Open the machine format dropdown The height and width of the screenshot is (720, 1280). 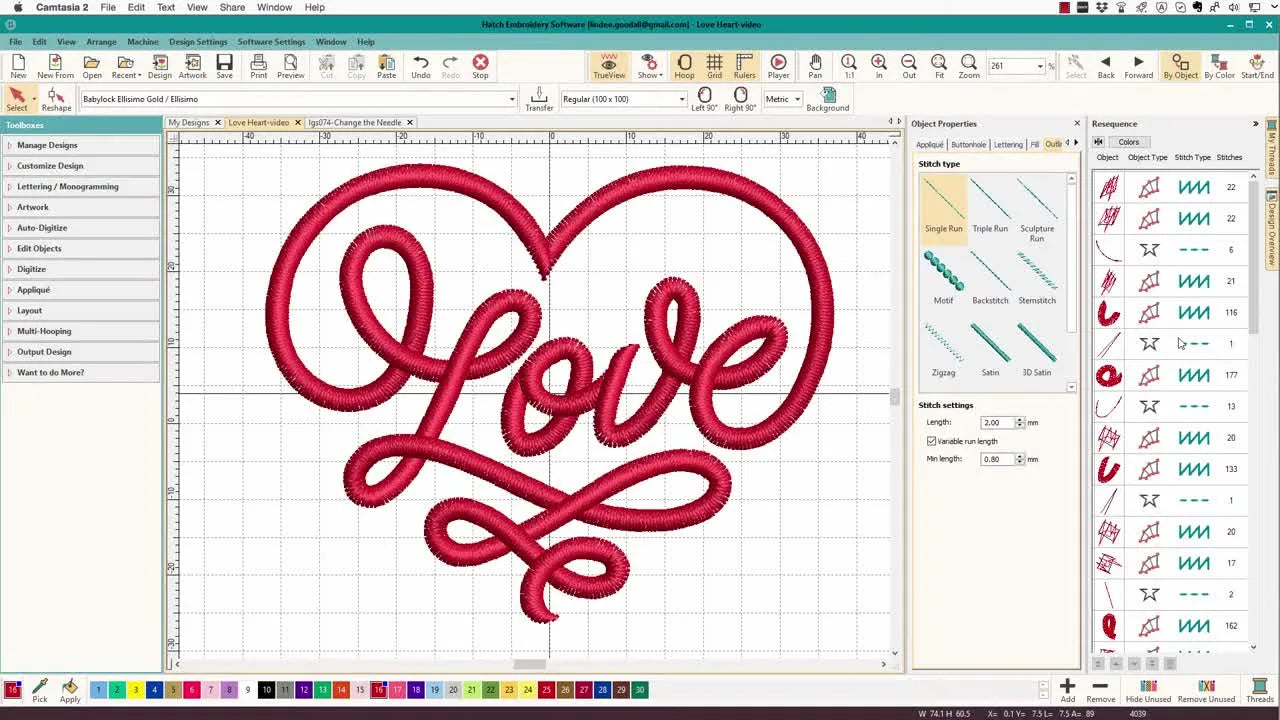pos(512,99)
